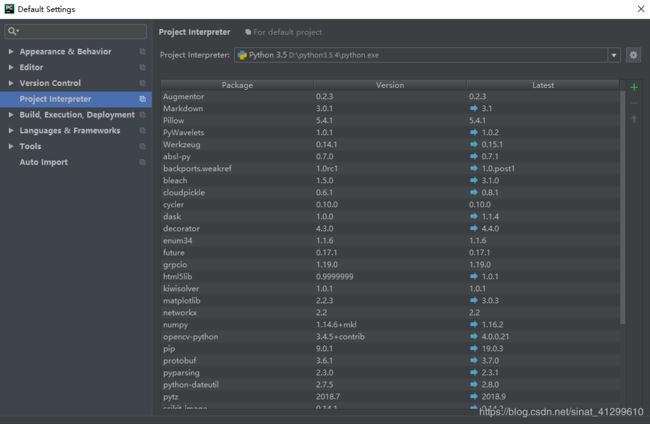Click the copy icon beside Auto Import
This screenshot has height=424, width=650.
tap(142, 162)
